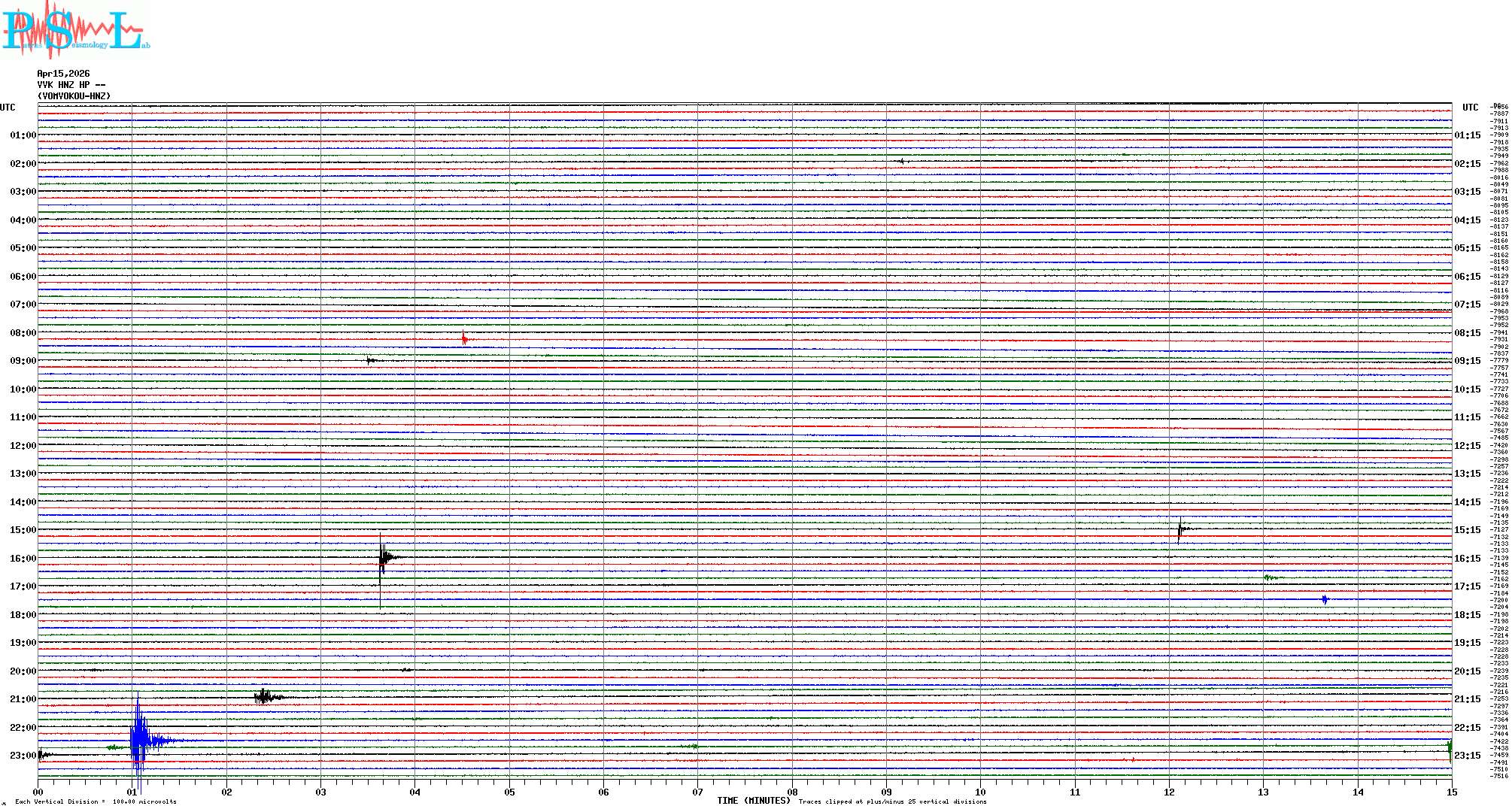The height and width of the screenshot is (812, 1512).
Task: Click the small blue event near minute 14
Action: point(1325,599)
